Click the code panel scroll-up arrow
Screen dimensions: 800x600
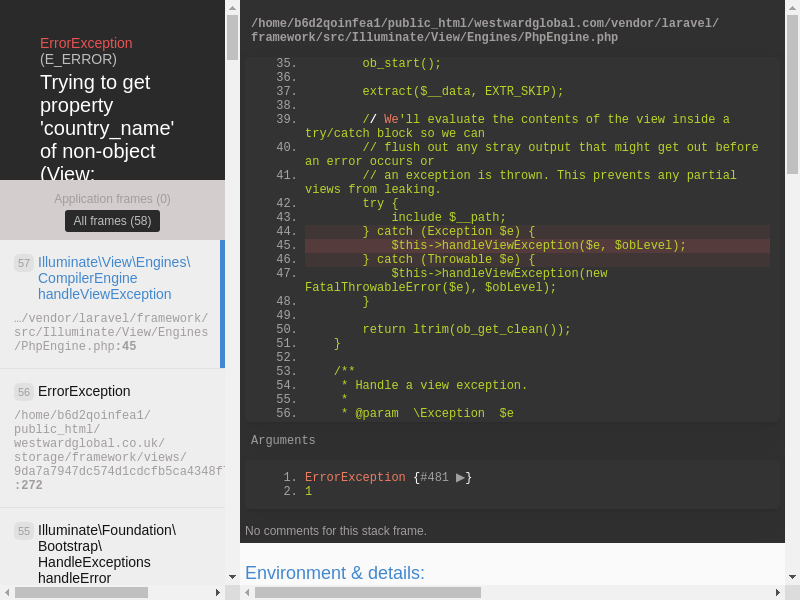(792, 7)
